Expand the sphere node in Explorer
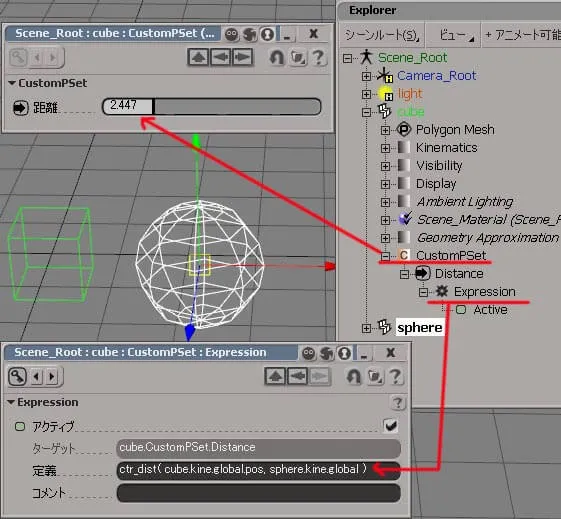Viewport: 561px width, 519px height. coord(366,328)
